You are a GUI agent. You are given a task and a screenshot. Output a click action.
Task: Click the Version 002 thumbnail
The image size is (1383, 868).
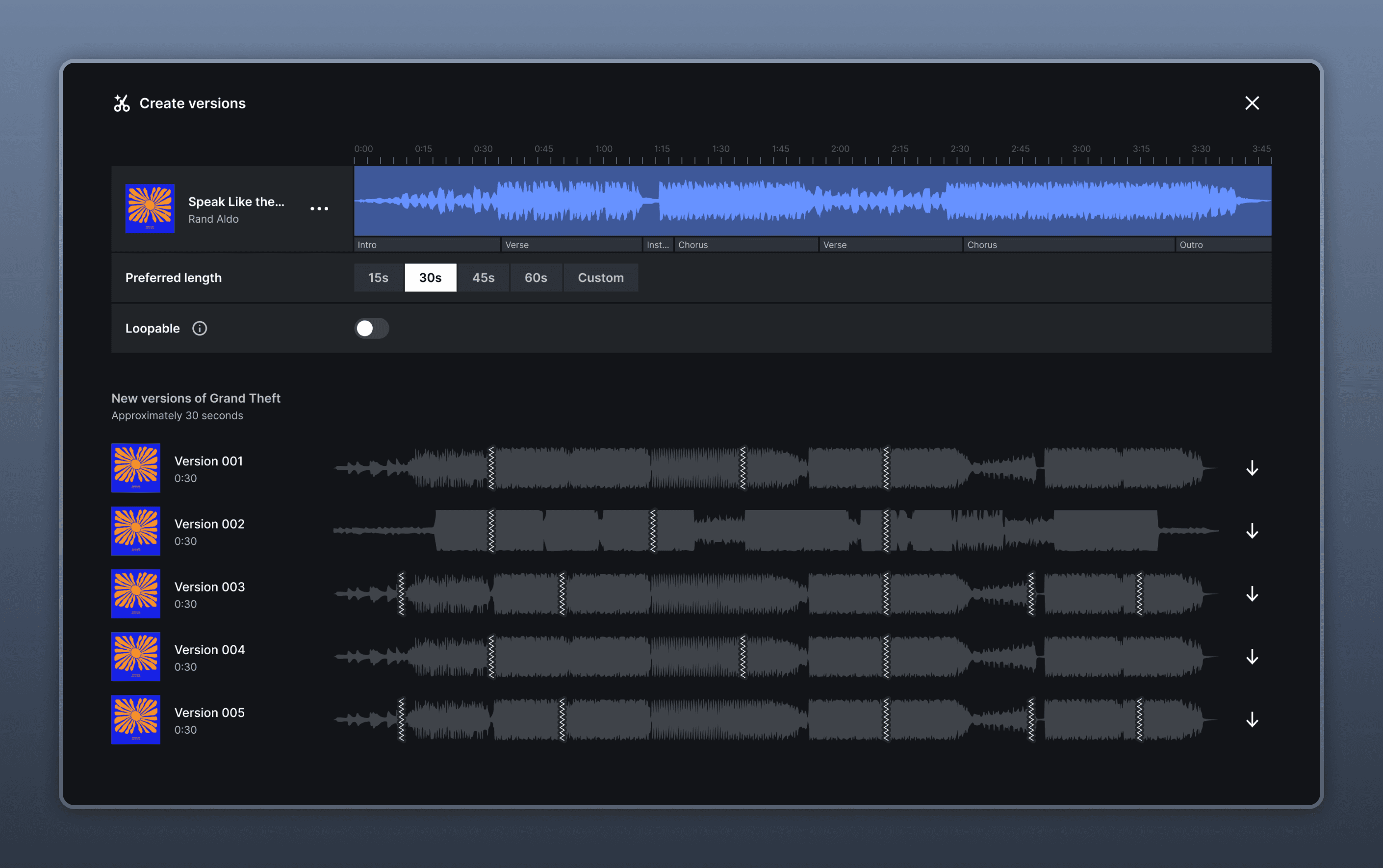coord(135,531)
